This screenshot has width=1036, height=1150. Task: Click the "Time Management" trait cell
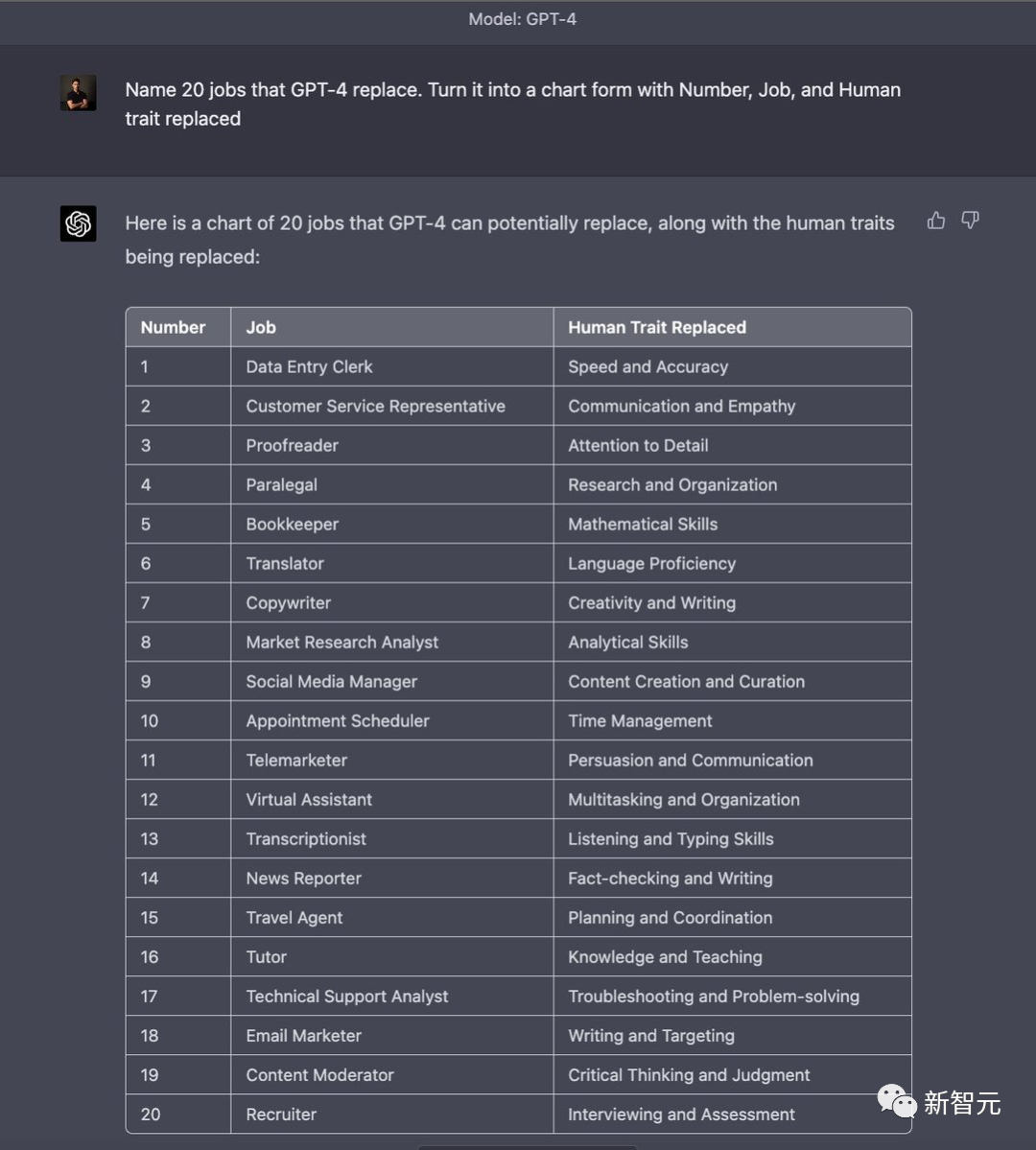[x=640, y=720]
